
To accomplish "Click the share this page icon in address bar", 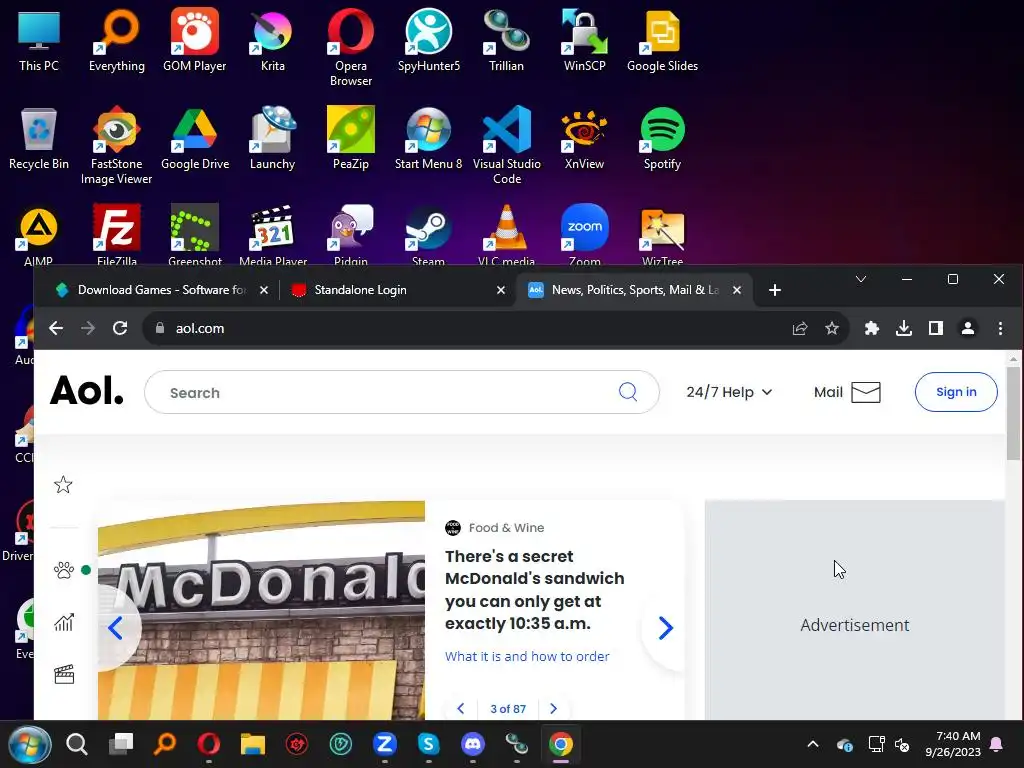I will coord(799,328).
